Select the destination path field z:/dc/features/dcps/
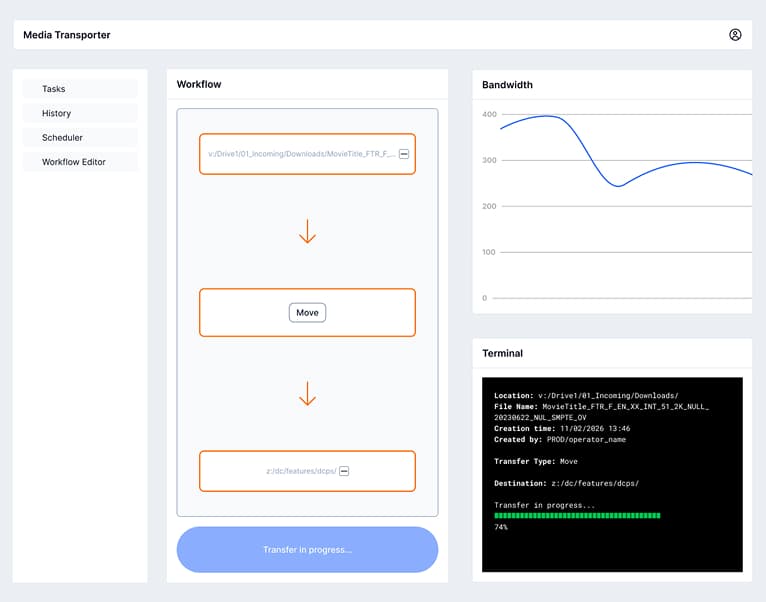The height and width of the screenshot is (602, 766). click(x=307, y=471)
